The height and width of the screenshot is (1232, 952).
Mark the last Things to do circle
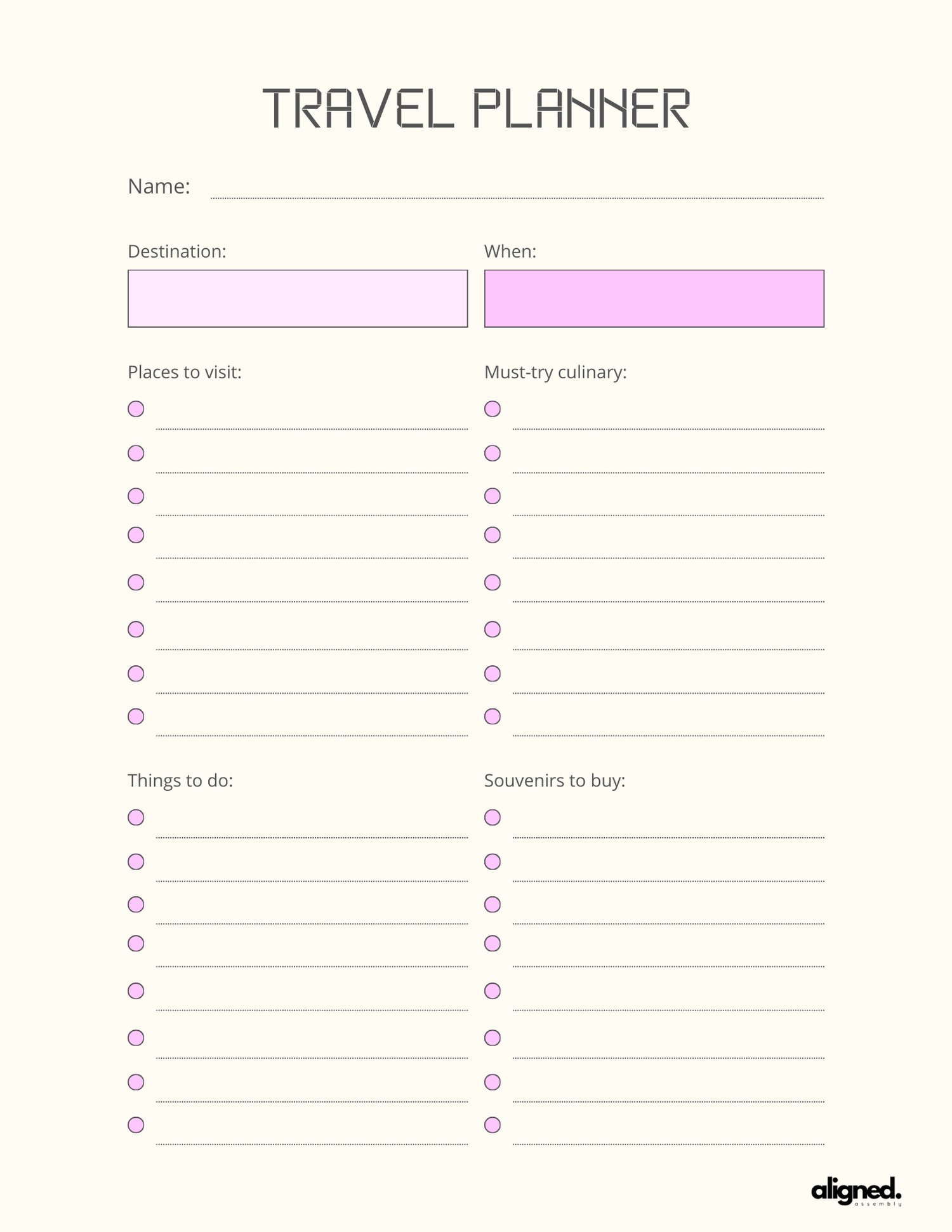136,1125
